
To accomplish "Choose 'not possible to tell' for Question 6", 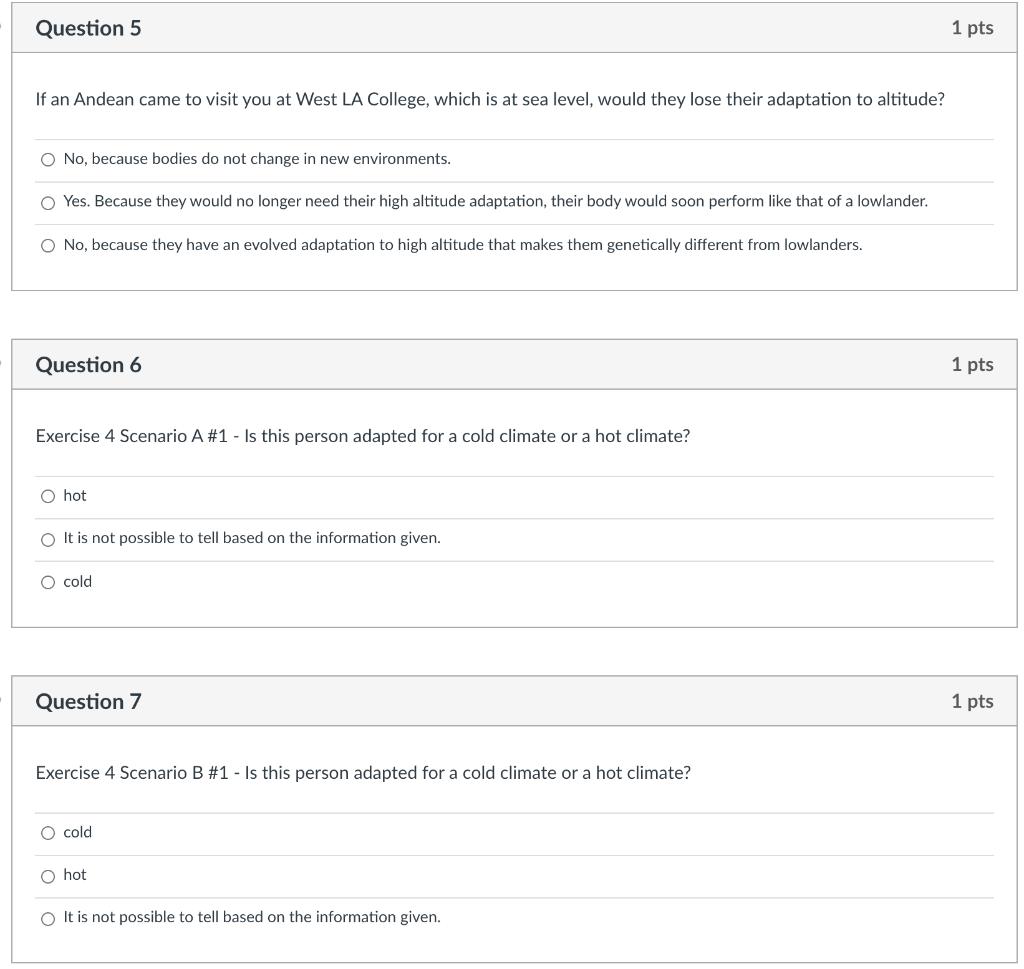I will [x=48, y=539].
